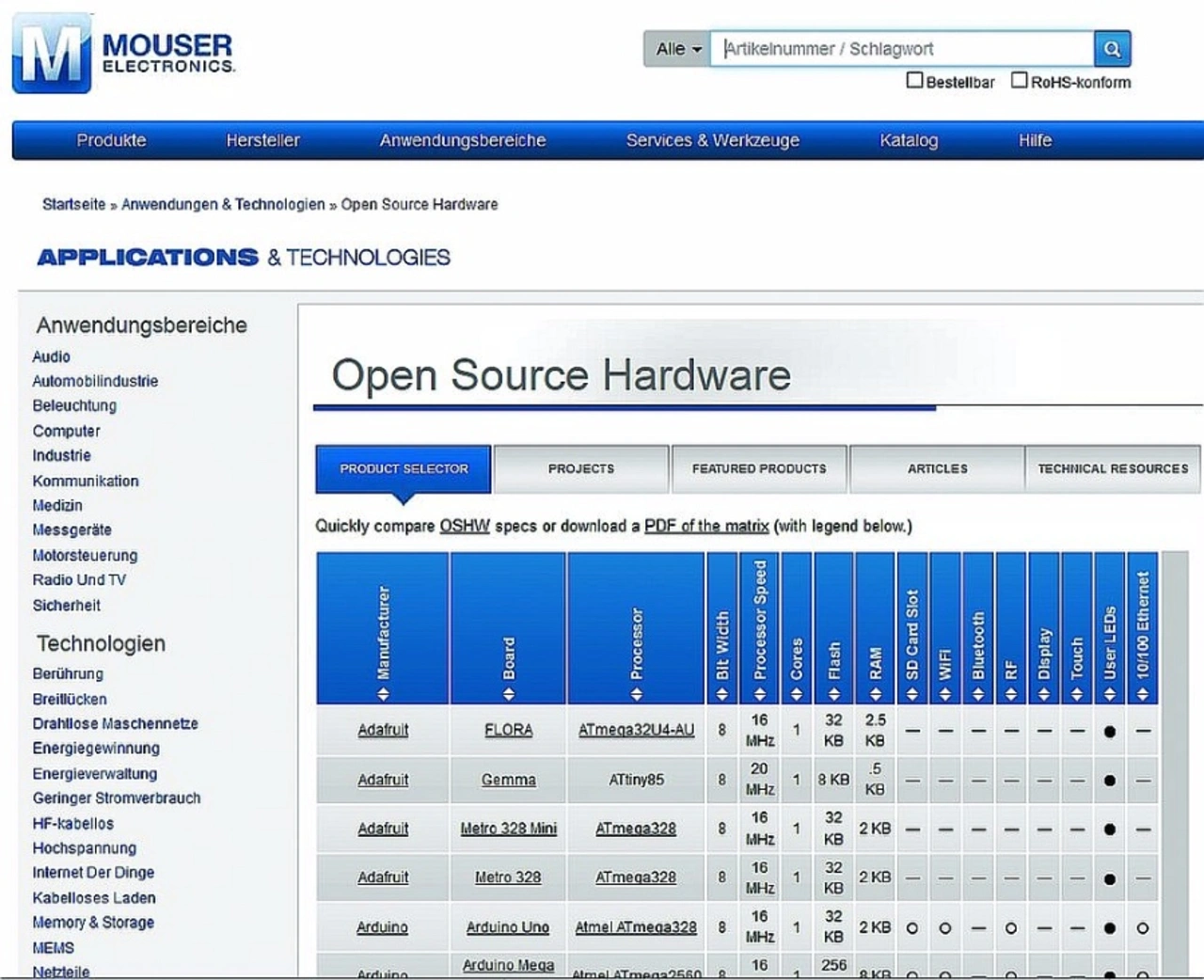The height and width of the screenshot is (980, 1204).
Task: Open the Gemma board link
Action: click(x=508, y=780)
